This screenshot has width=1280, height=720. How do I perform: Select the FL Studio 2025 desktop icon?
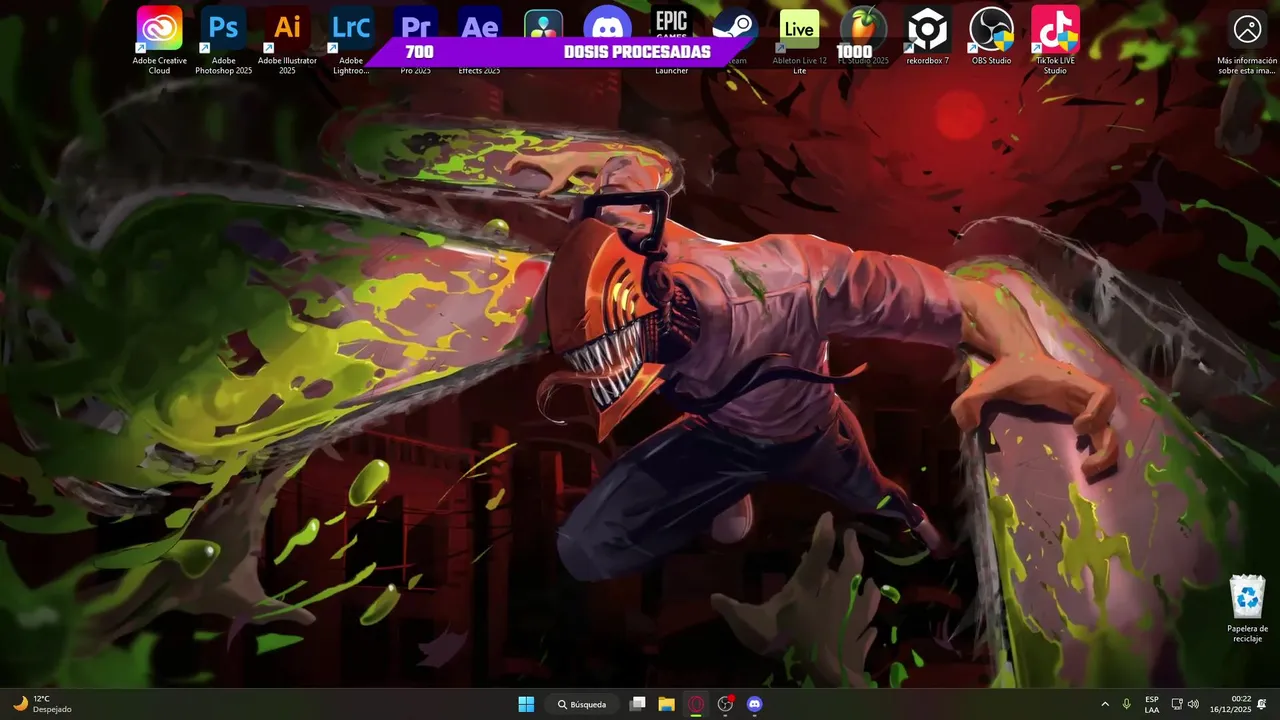[864, 35]
